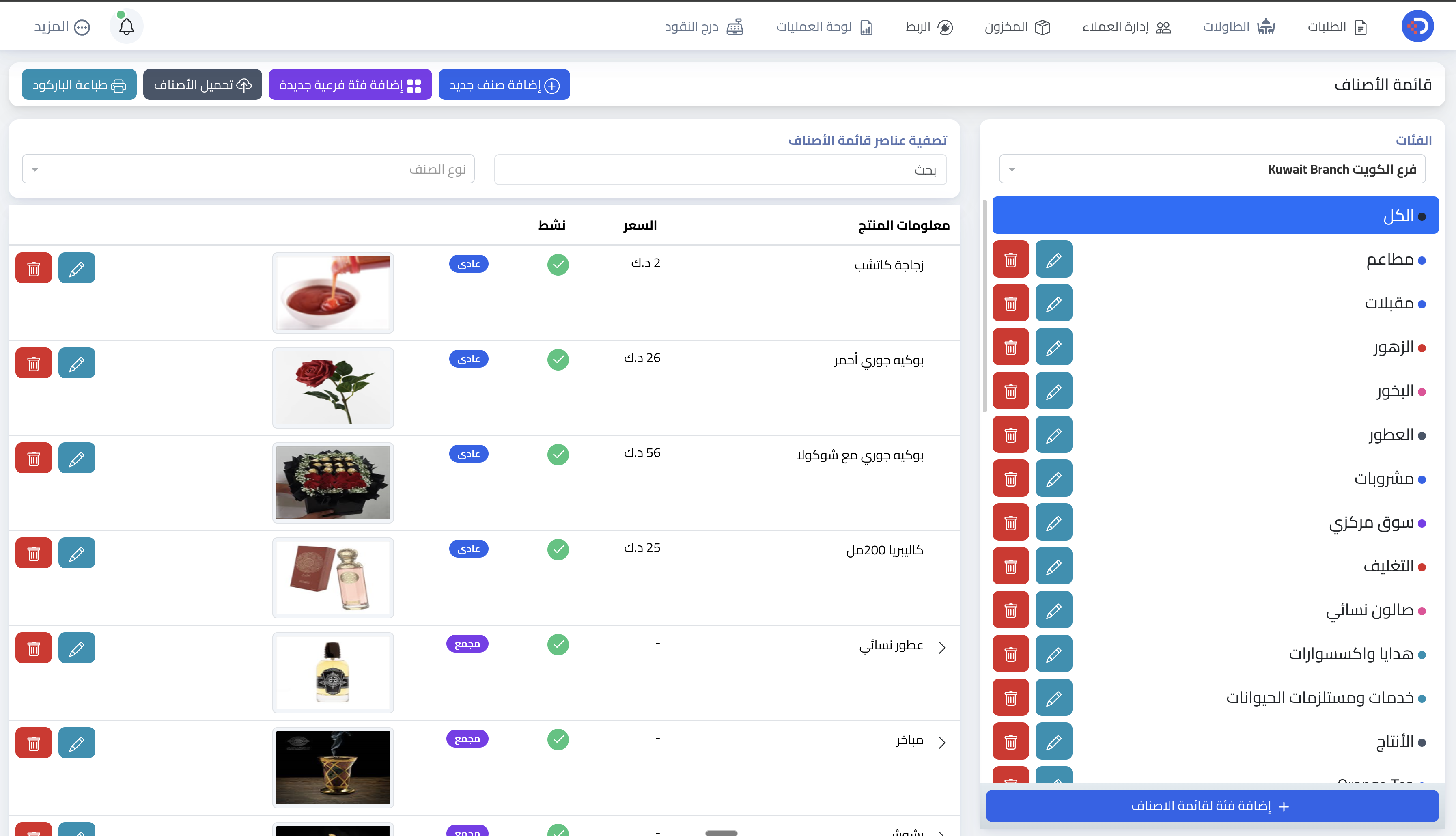The height and width of the screenshot is (836, 1456).
Task: Open لوحة العمليات dashboard
Action: [x=825, y=27]
